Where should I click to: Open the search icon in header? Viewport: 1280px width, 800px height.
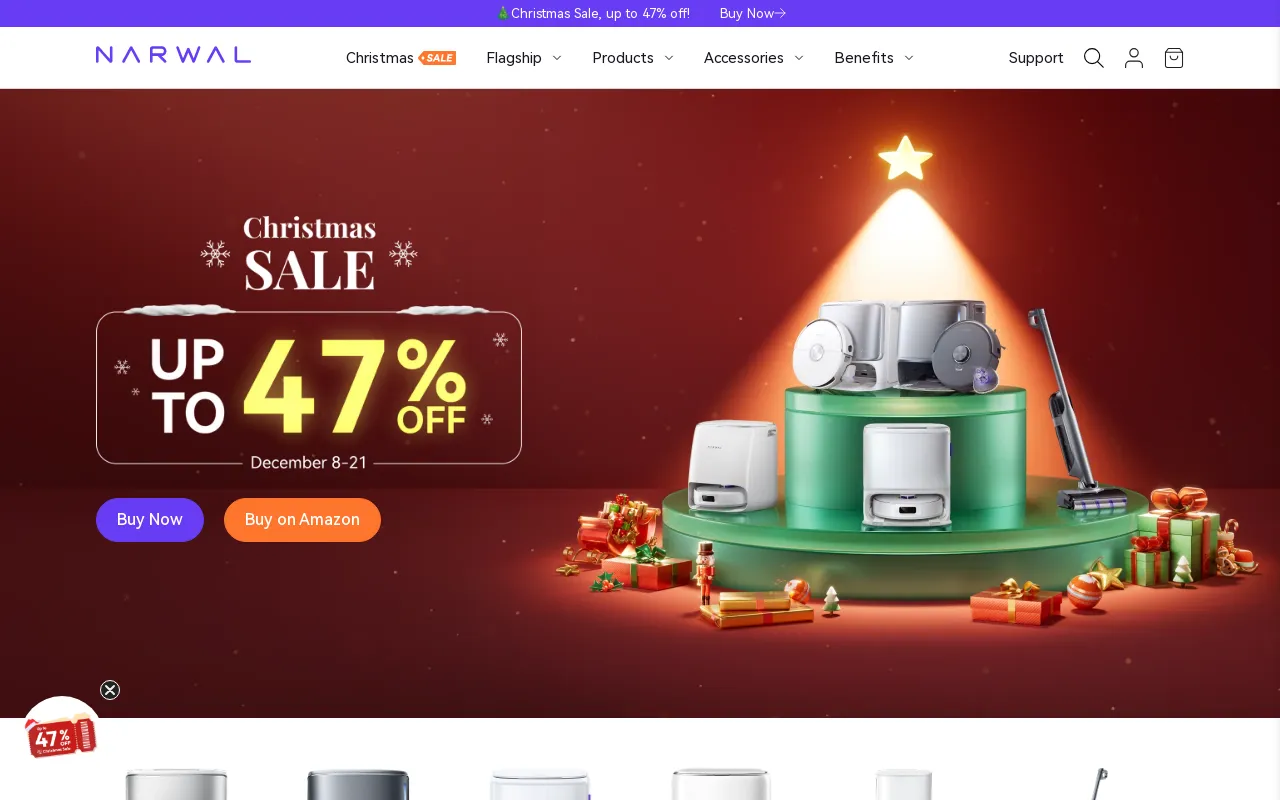(x=1094, y=58)
